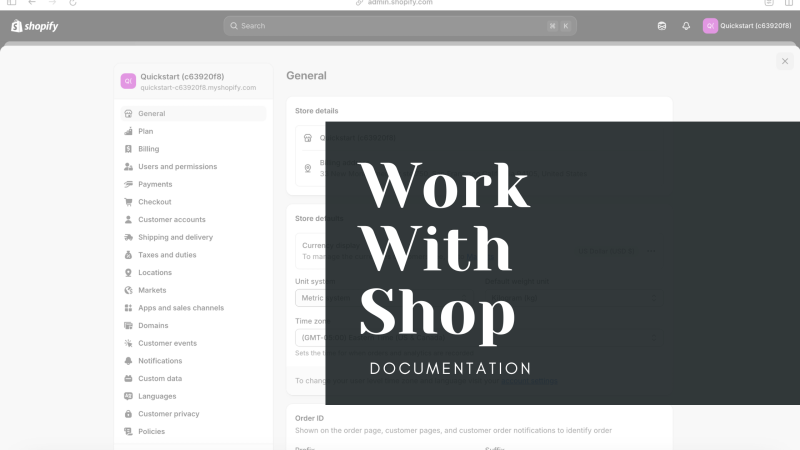Screen dimensions: 800x450
Task: Click the Payments card icon
Action: coord(128,184)
